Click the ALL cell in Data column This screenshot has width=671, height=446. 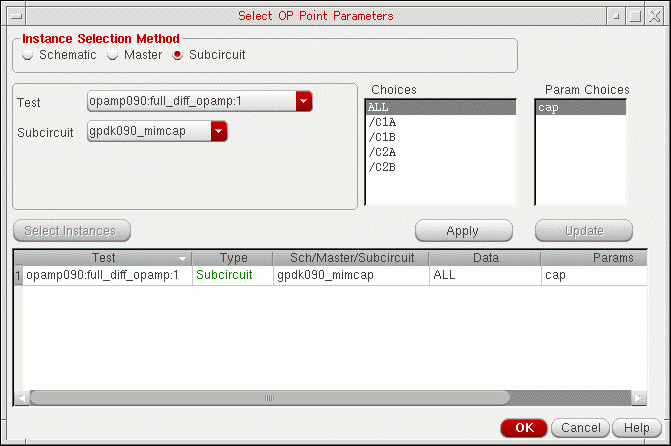tap(485, 275)
